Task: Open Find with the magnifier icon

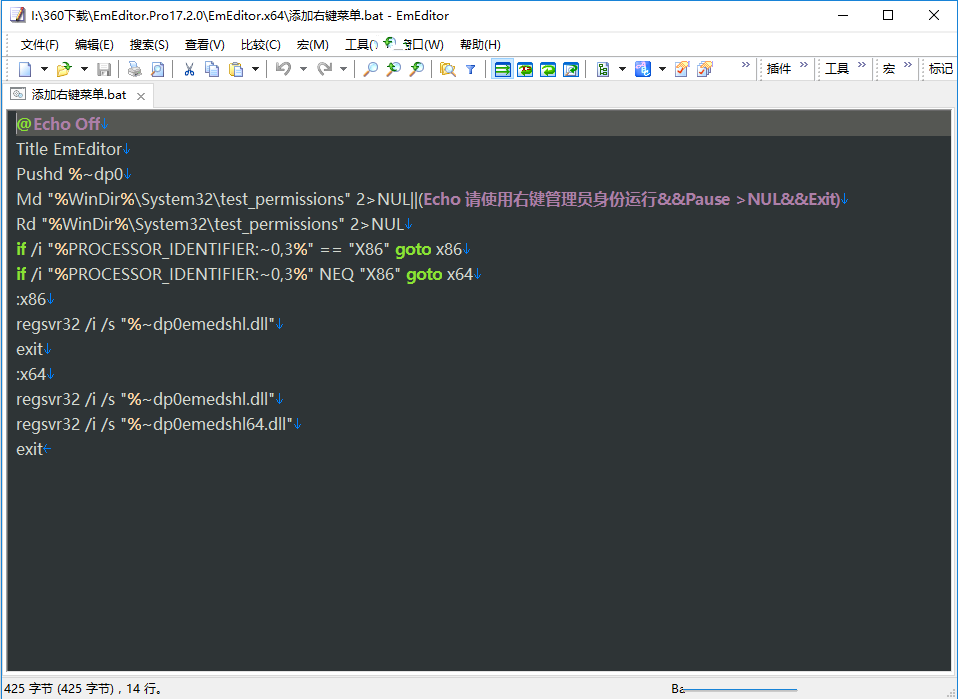Action: pos(370,69)
